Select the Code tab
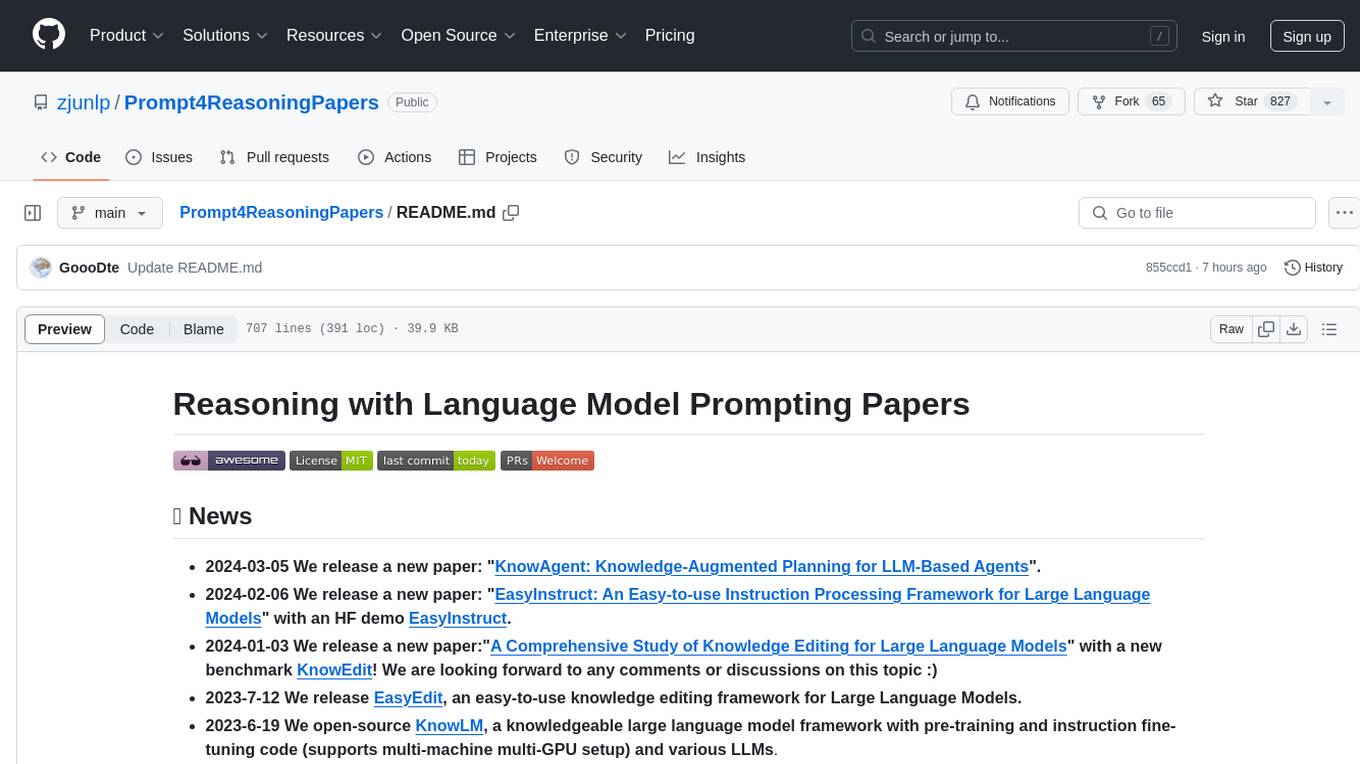 pos(71,157)
